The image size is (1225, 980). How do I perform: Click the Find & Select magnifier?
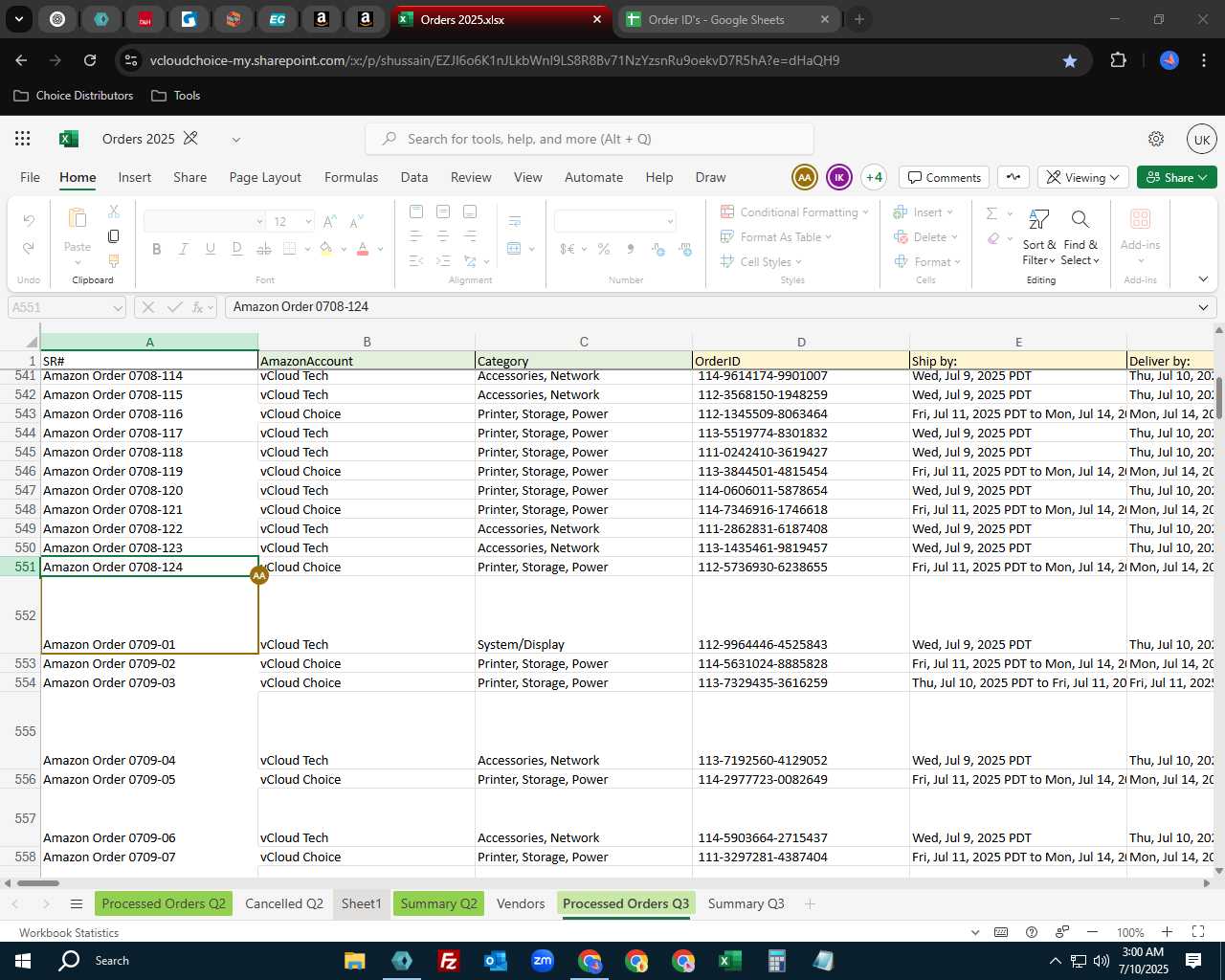coord(1080,220)
